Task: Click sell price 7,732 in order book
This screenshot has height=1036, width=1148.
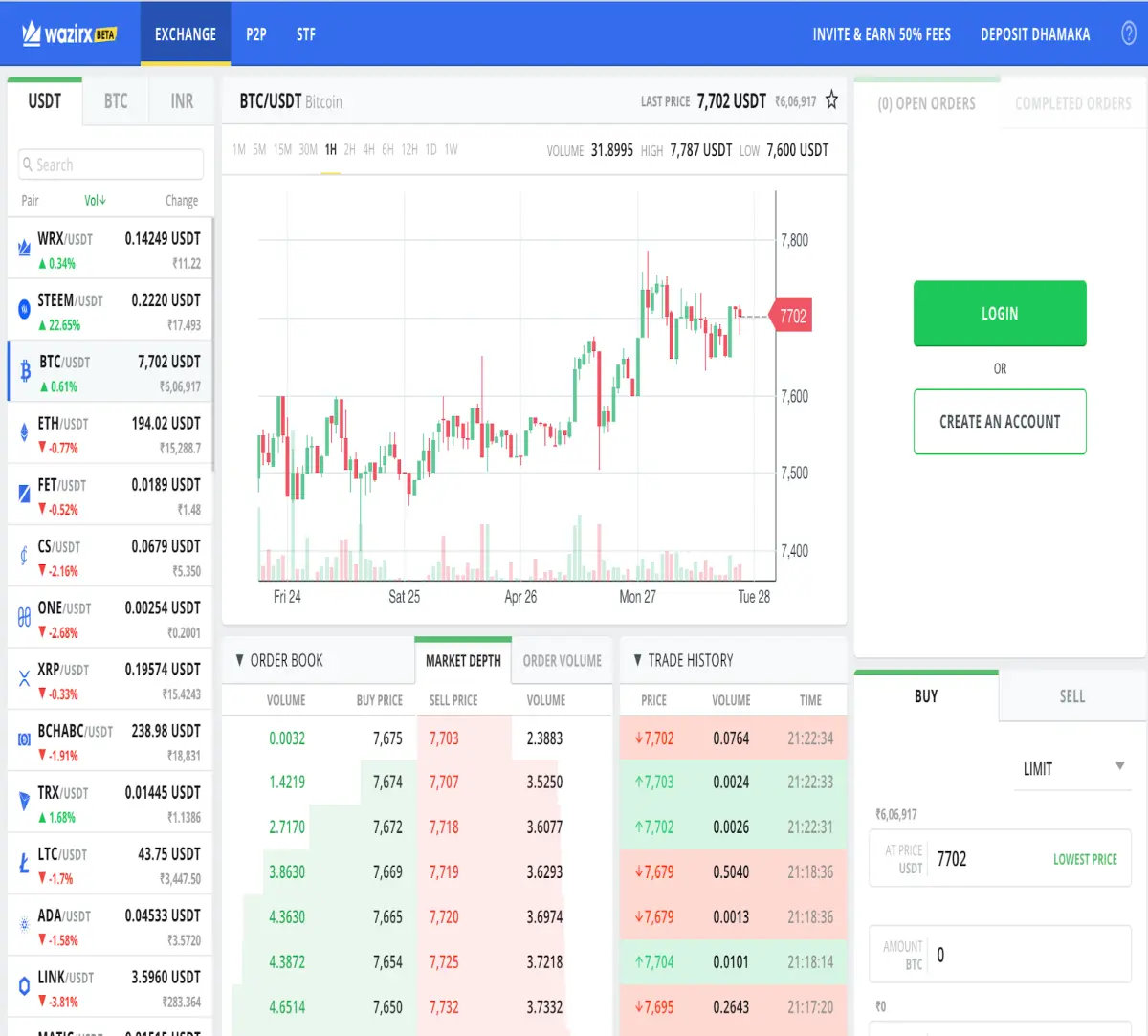Action: tap(444, 1007)
